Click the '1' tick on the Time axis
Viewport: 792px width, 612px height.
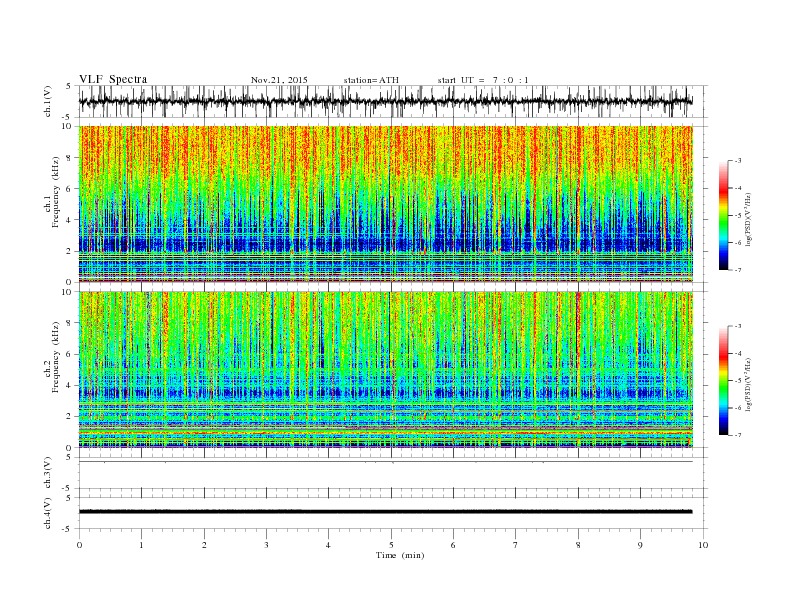click(141, 545)
